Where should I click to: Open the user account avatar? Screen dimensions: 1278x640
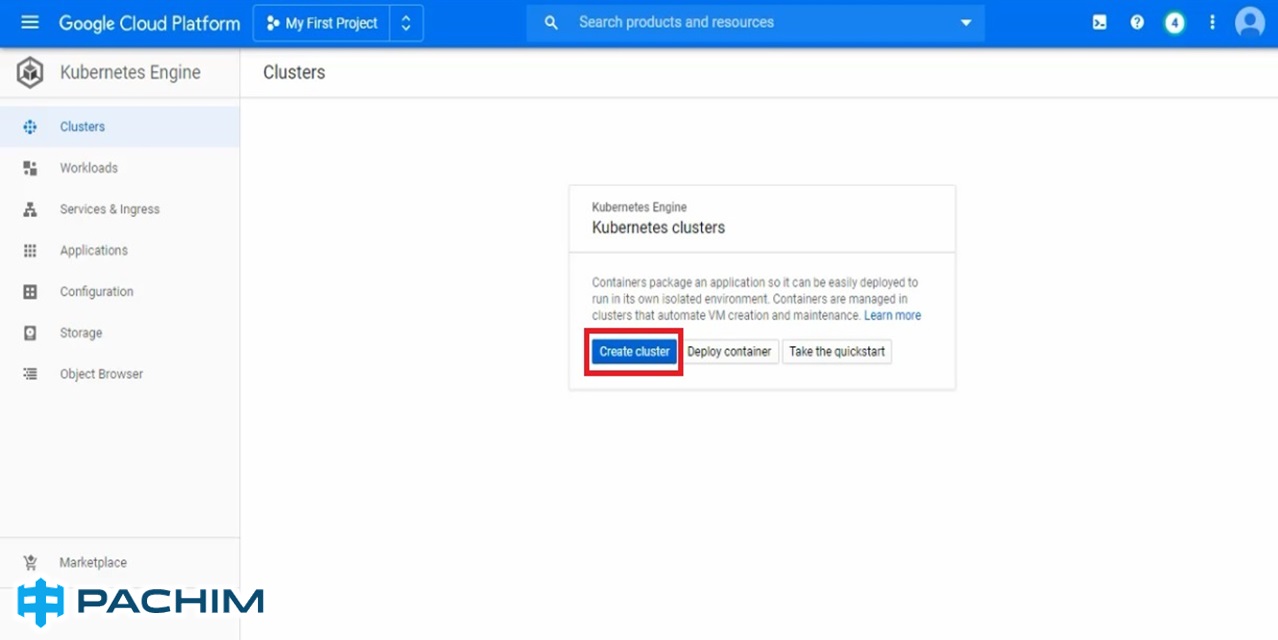point(1250,22)
